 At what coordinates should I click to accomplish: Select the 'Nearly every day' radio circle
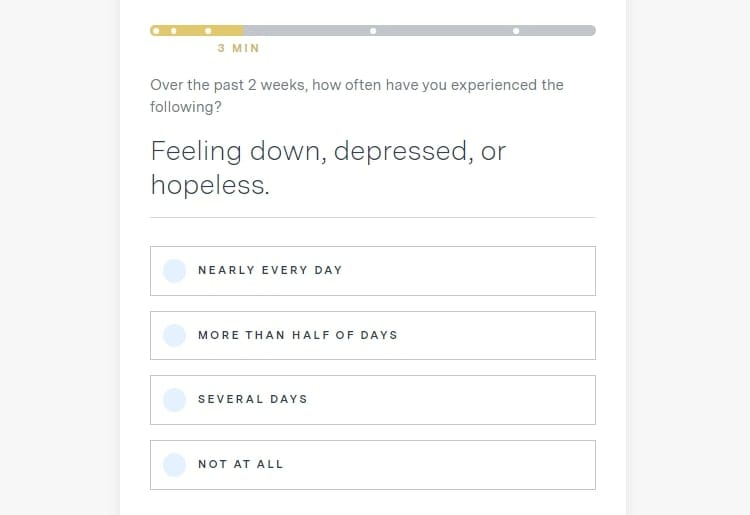point(174,271)
